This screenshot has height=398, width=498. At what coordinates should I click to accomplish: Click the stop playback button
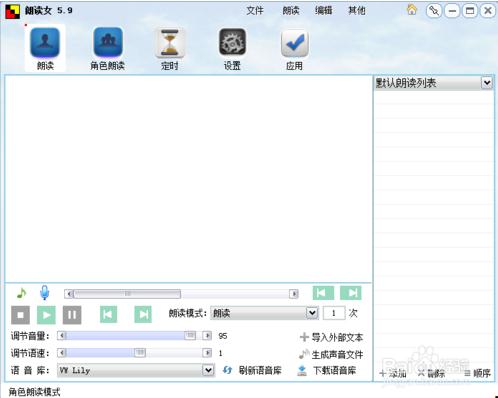(20, 315)
